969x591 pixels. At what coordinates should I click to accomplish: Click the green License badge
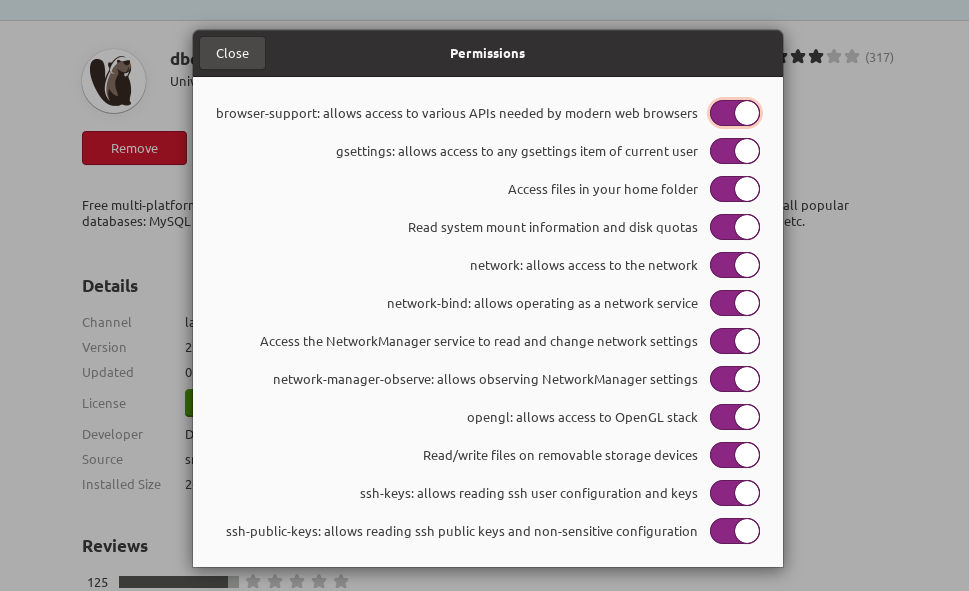[189, 403]
